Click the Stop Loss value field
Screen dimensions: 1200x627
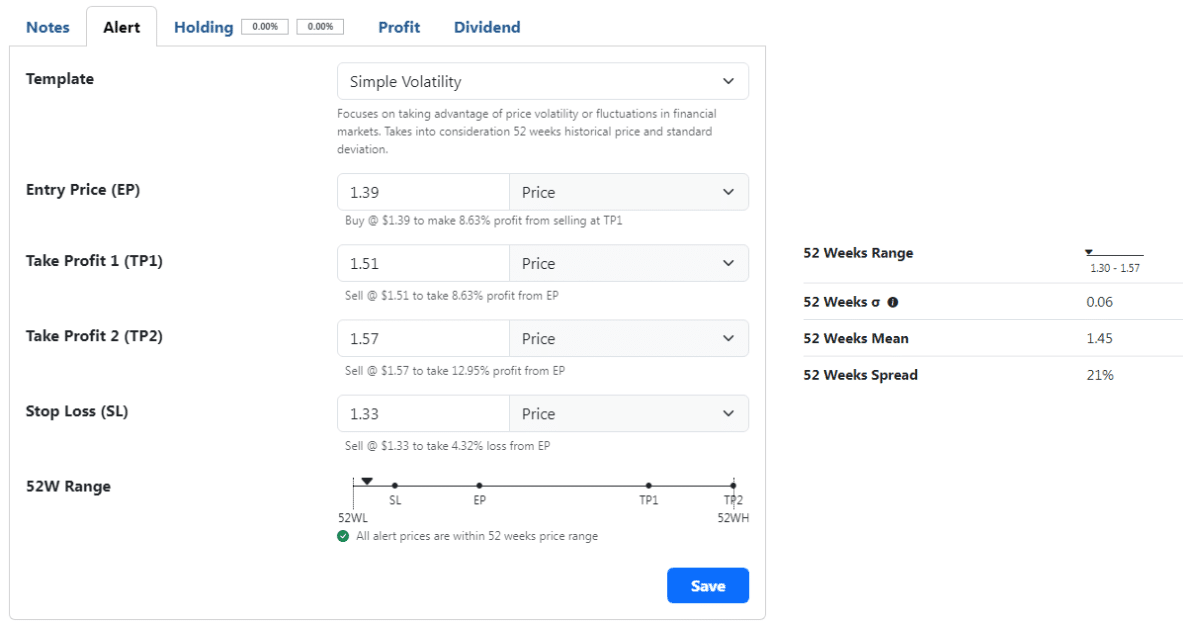(423, 414)
